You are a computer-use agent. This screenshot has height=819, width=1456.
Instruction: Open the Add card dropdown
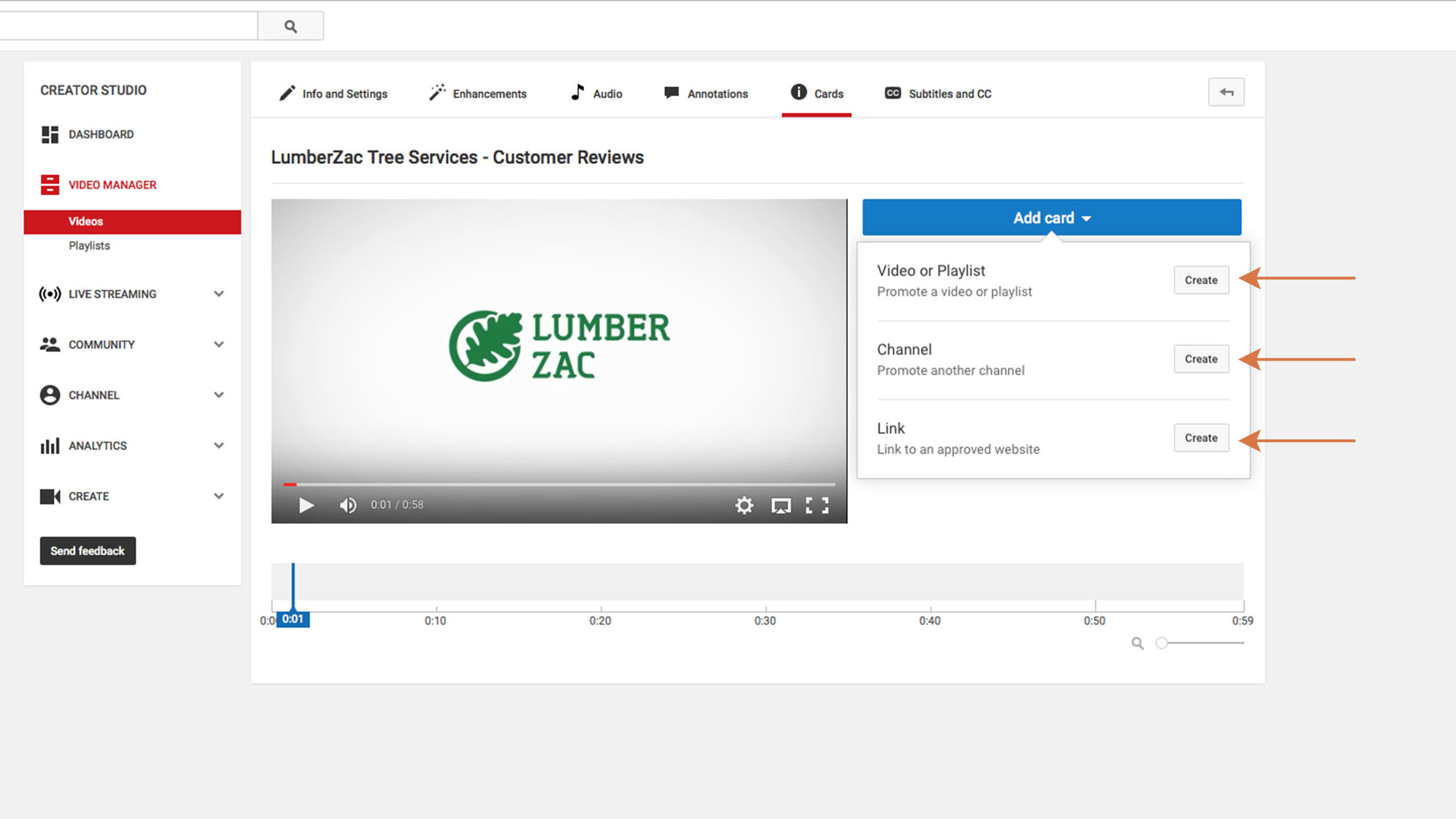click(x=1051, y=218)
